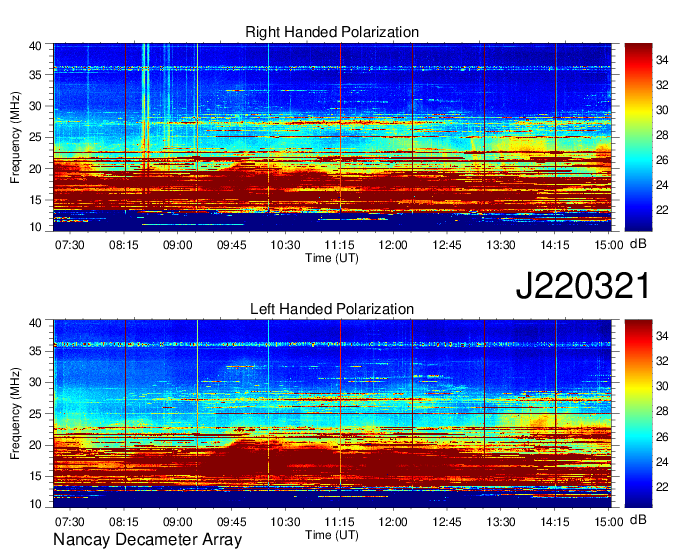680x552 pixels.
Task: Click "13:30" time tick on Right Handed plot
Action: pos(501,245)
